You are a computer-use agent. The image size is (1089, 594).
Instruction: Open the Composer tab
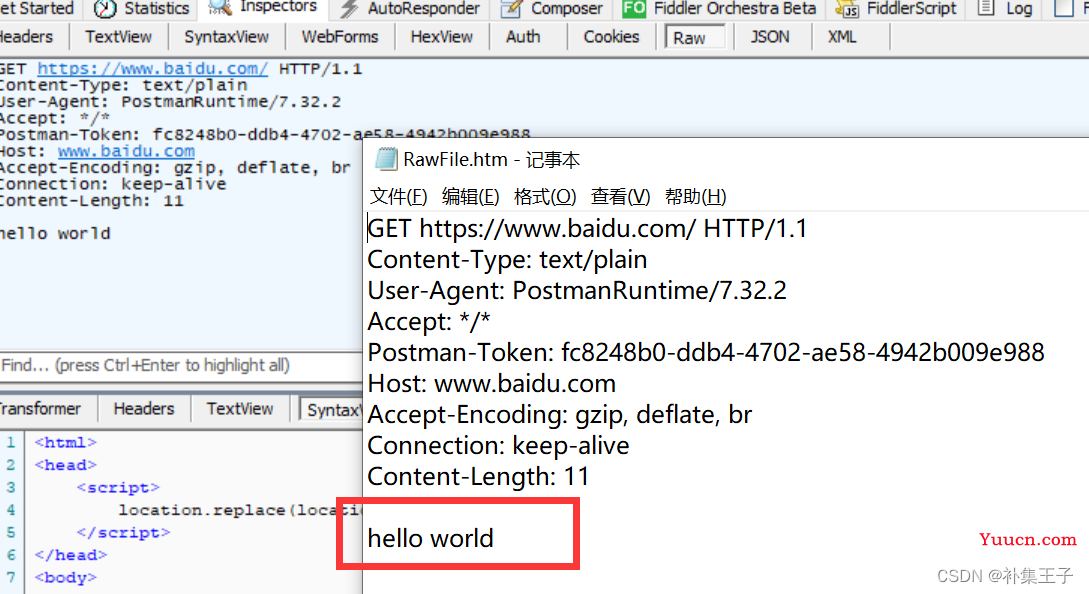(552, 8)
